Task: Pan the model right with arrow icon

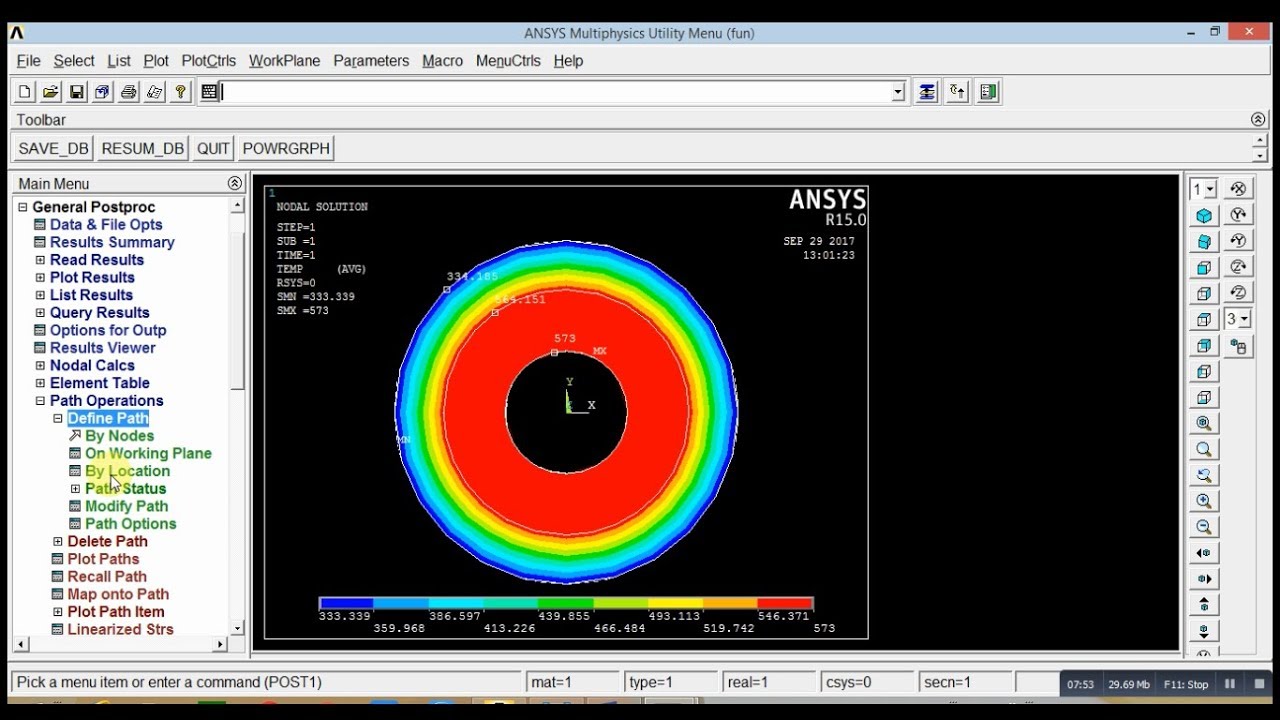Action: pos(1204,580)
